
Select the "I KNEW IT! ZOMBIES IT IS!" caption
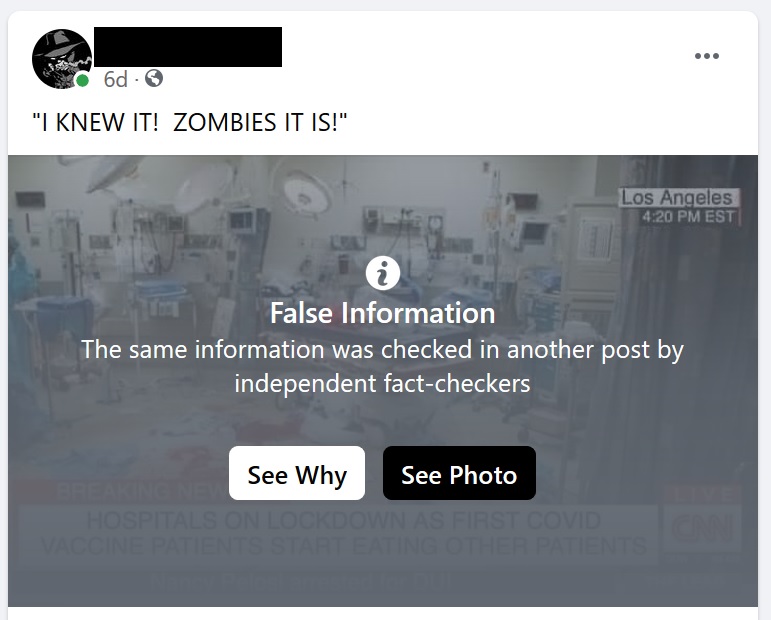pyautogui.click(x=190, y=122)
